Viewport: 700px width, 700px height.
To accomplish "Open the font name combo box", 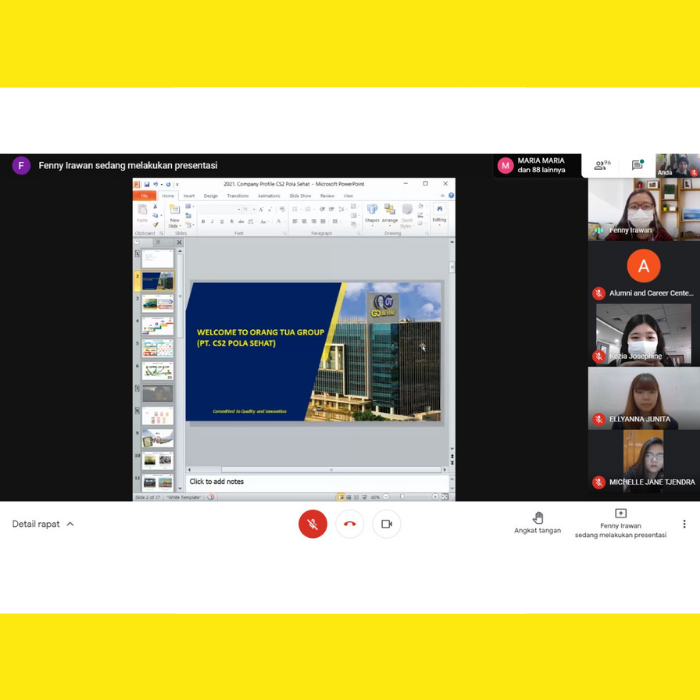I will coord(220,209).
